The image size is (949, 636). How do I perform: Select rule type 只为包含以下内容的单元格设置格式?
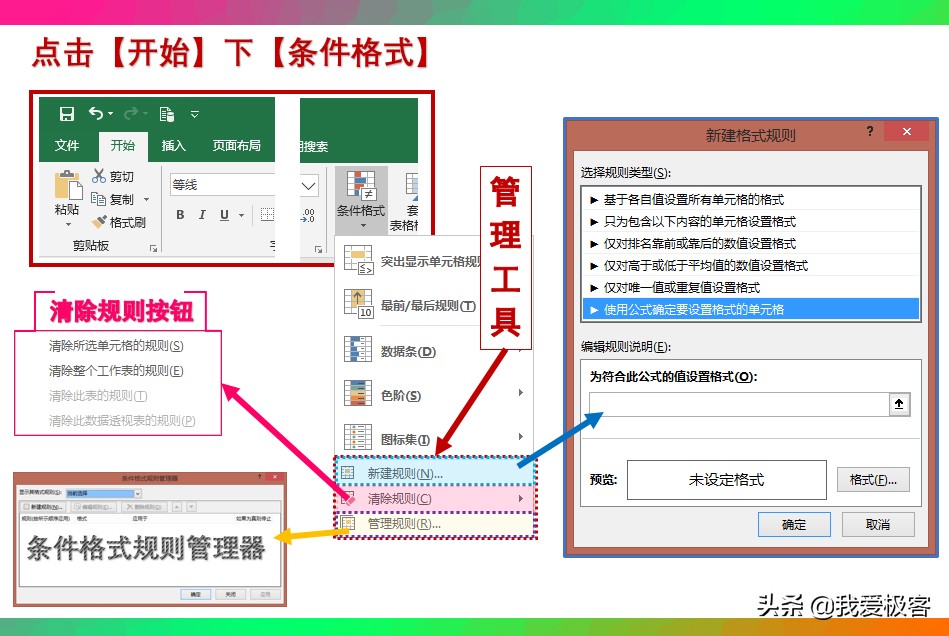(x=750, y=221)
